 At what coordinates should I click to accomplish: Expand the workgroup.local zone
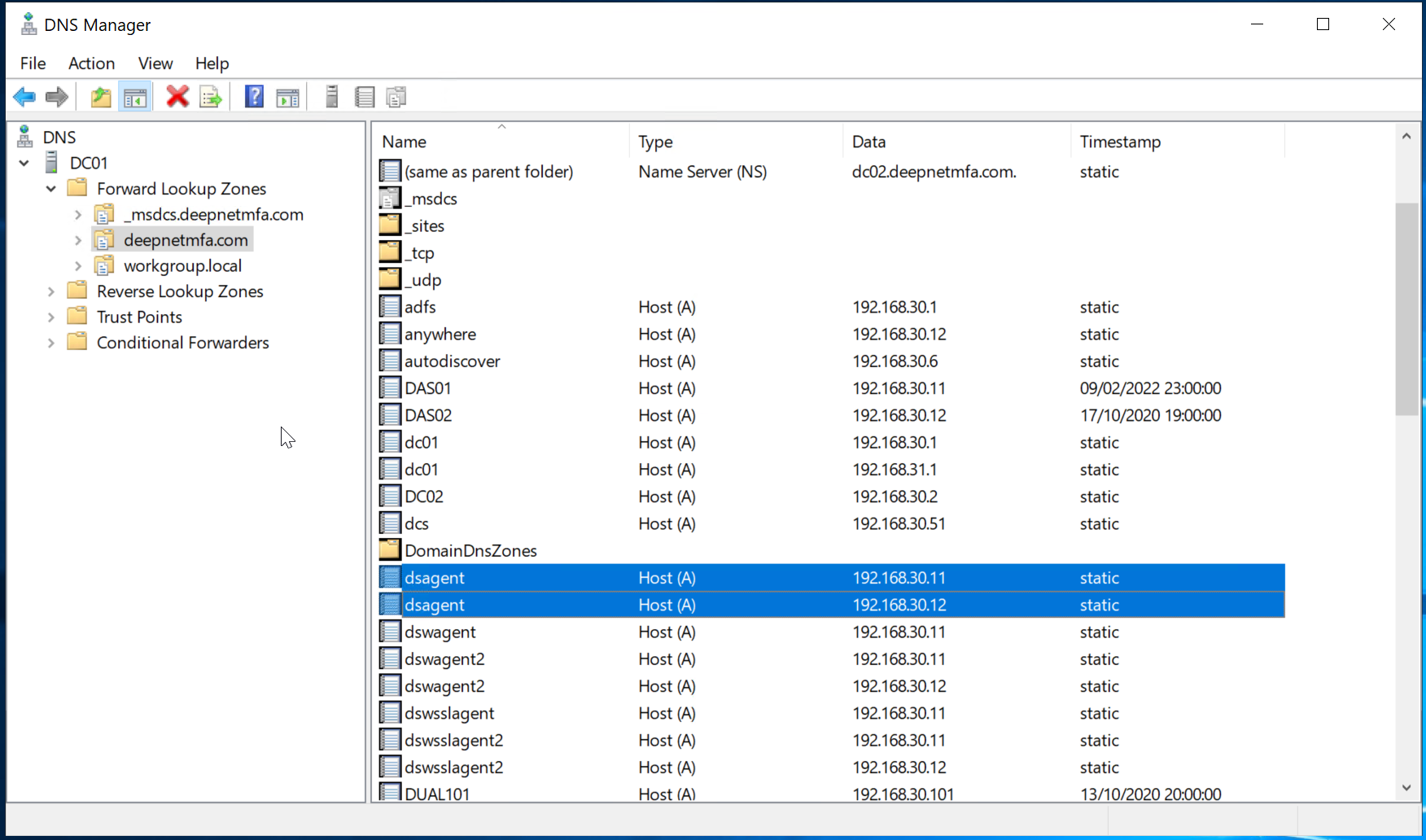pos(78,266)
